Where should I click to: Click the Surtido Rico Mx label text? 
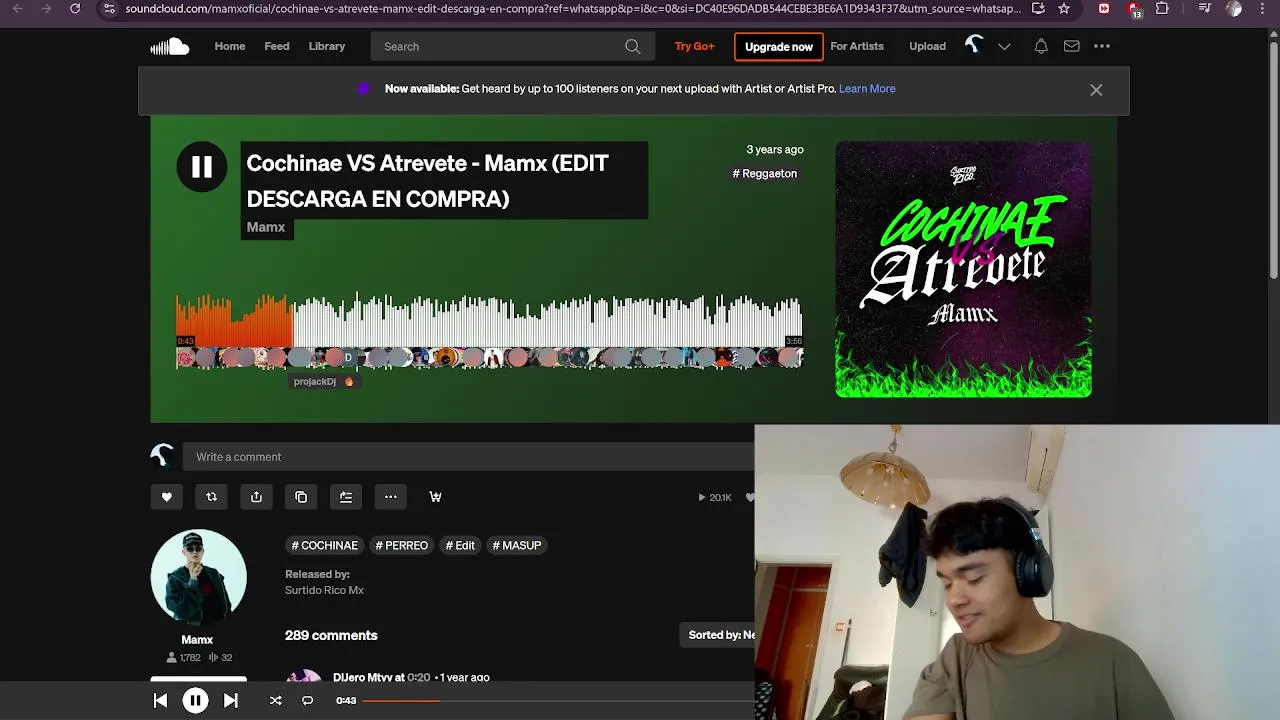324,591
